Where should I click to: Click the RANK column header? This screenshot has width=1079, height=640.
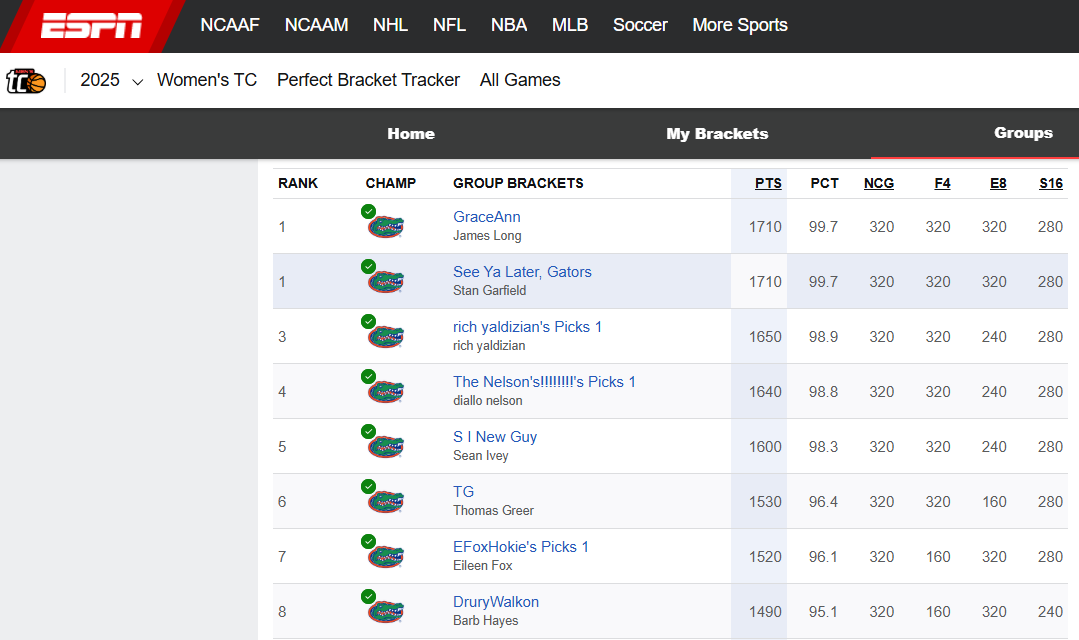pyautogui.click(x=298, y=183)
